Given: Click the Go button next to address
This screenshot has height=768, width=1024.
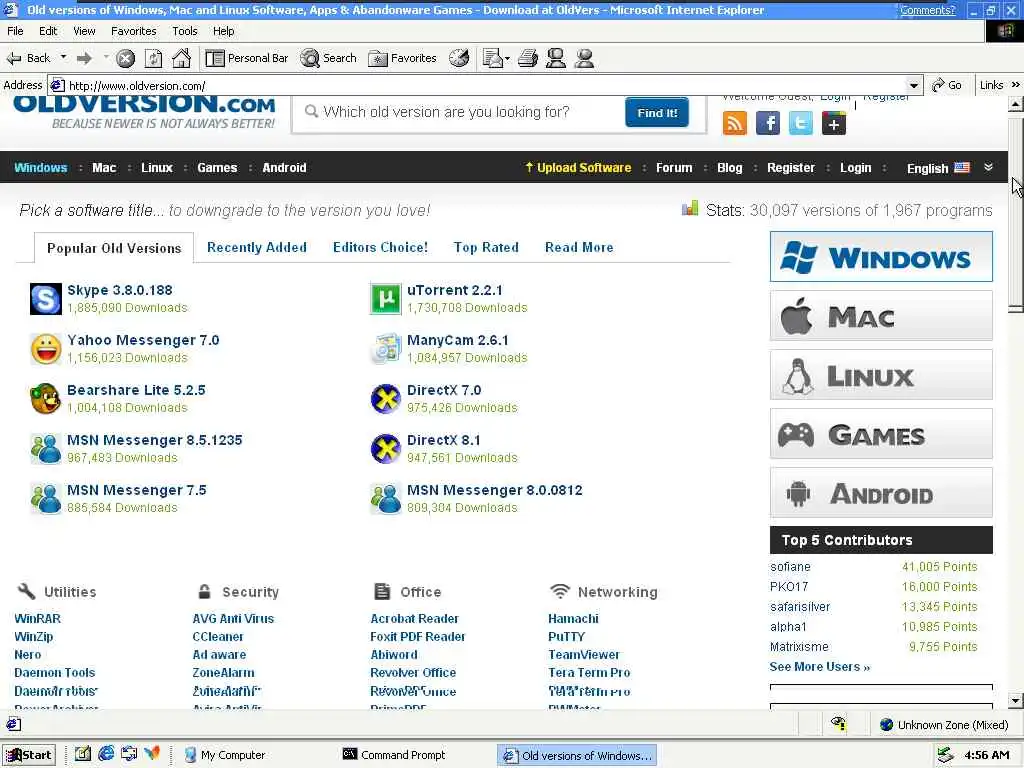Looking at the screenshot, I should (947, 85).
